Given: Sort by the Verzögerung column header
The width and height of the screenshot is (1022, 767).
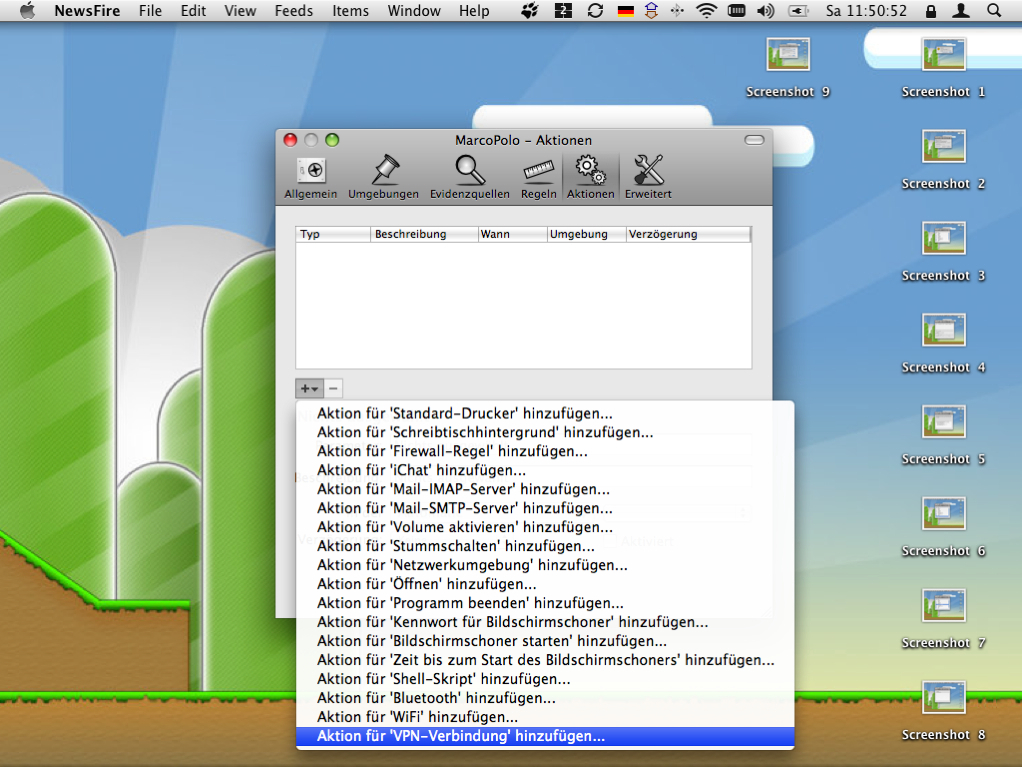Looking at the screenshot, I should click(x=688, y=234).
